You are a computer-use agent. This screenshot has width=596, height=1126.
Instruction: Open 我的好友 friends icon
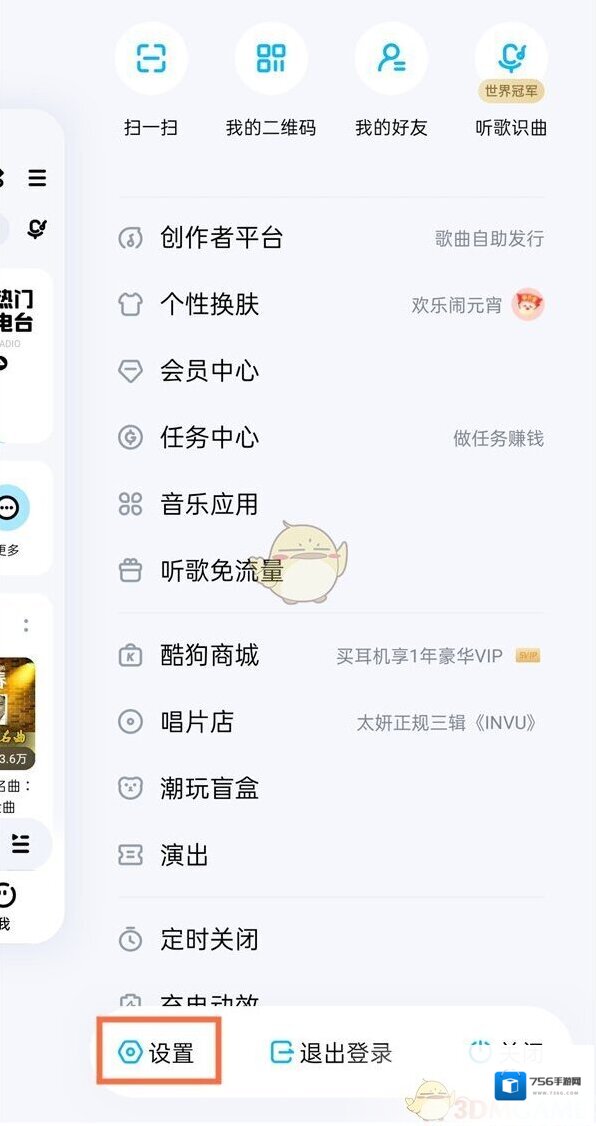click(x=391, y=59)
